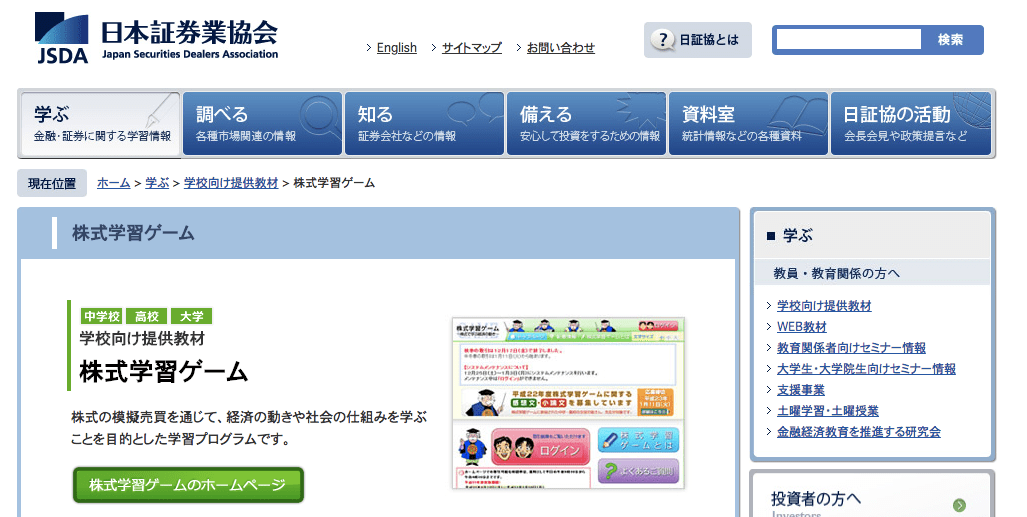
Task: Open the 調べる navigation tab
Action: [261, 124]
